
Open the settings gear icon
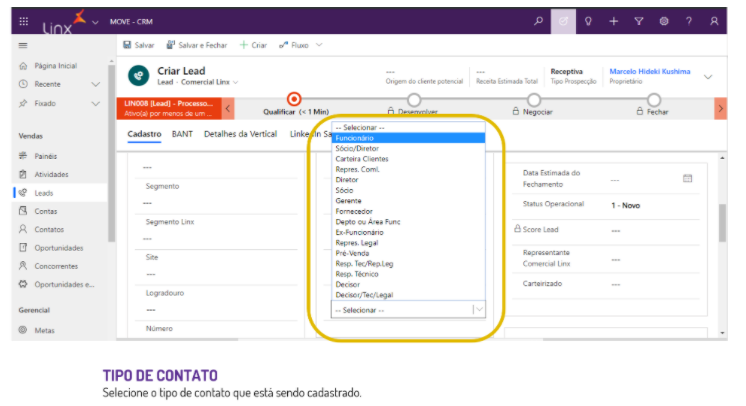click(x=664, y=21)
